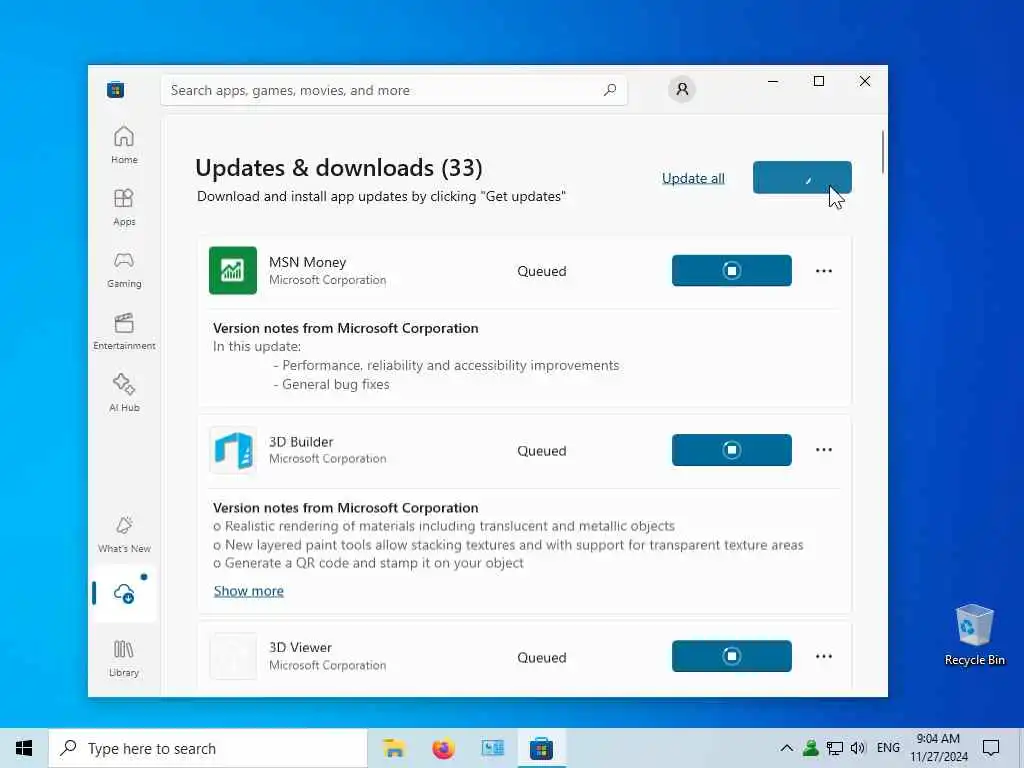The height and width of the screenshot is (768, 1024).
Task: Open the Entertainment section in sidebar
Action: point(124,331)
